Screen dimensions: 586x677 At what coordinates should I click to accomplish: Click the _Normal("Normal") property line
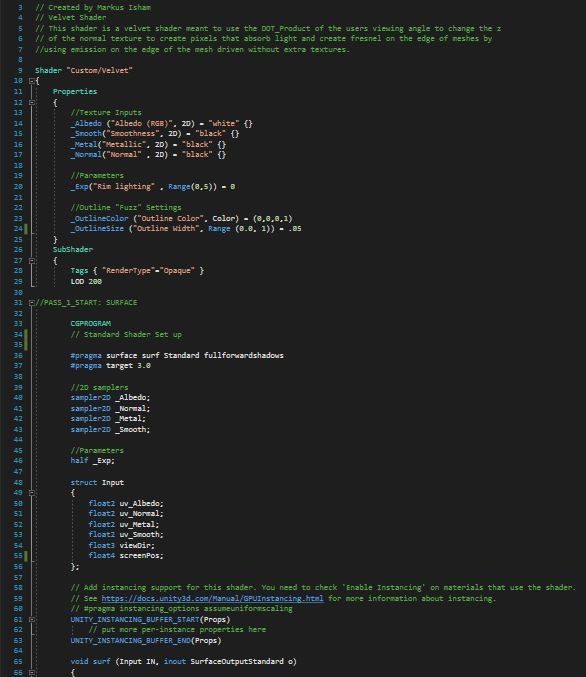(x=148, y=155)
